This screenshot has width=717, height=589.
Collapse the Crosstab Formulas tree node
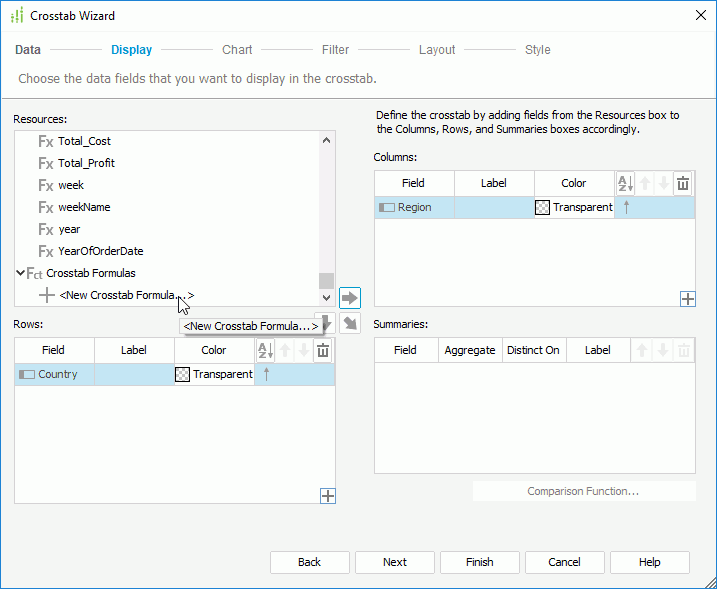pyautogui.click(x=21, y=273)
